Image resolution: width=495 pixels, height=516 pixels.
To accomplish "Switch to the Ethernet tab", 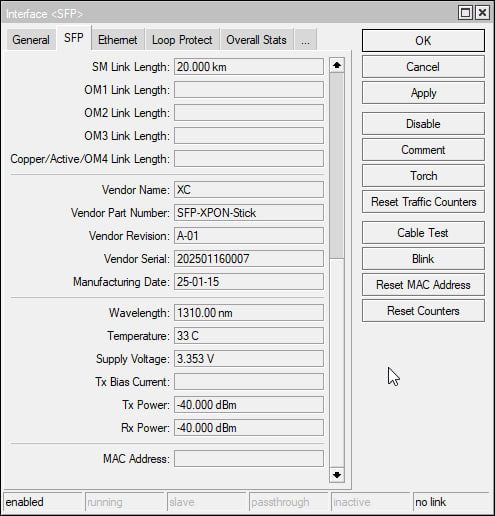I will click(x=118, y=40).
